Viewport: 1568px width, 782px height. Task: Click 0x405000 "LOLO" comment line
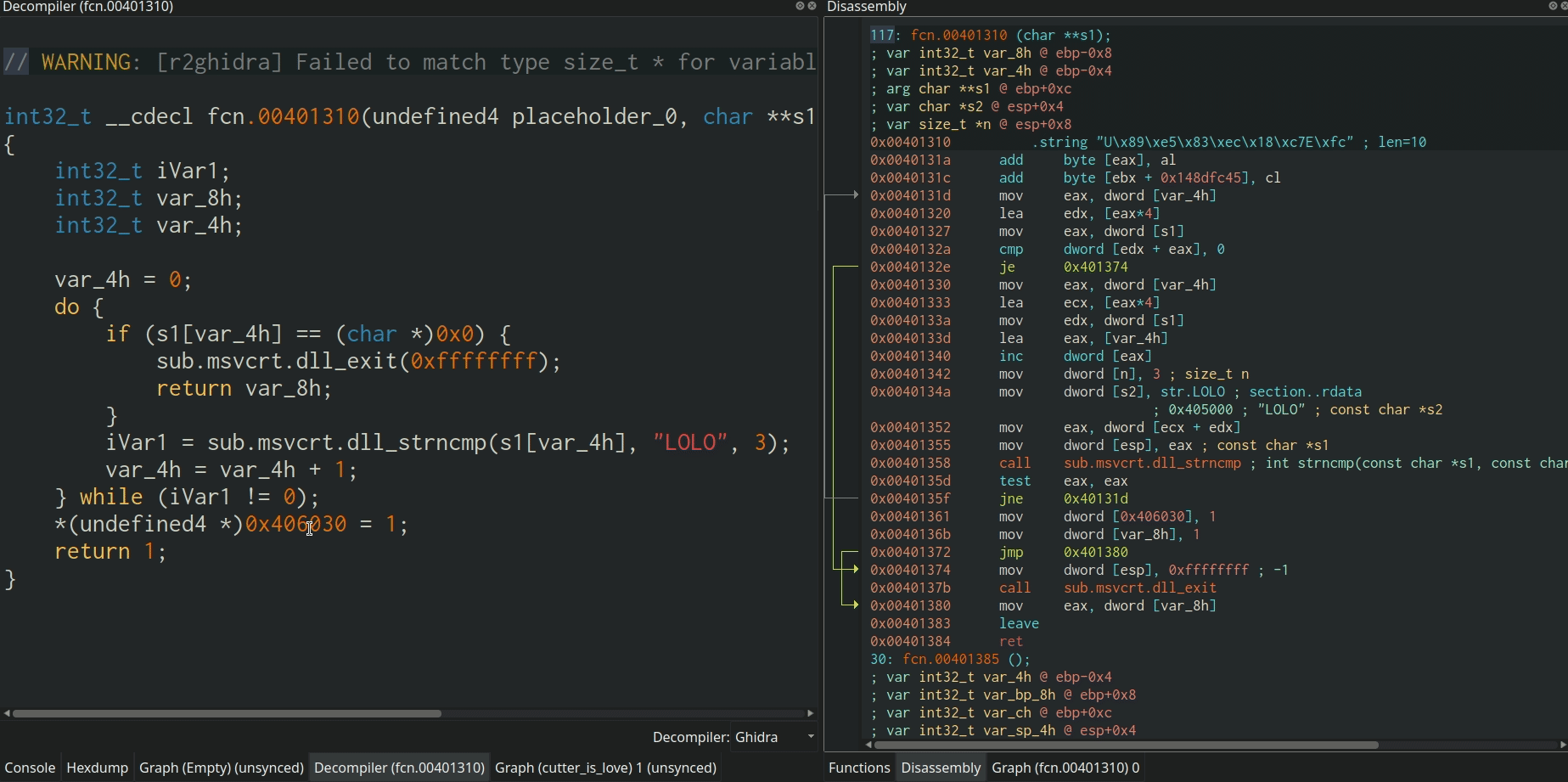pos(1297,409)
